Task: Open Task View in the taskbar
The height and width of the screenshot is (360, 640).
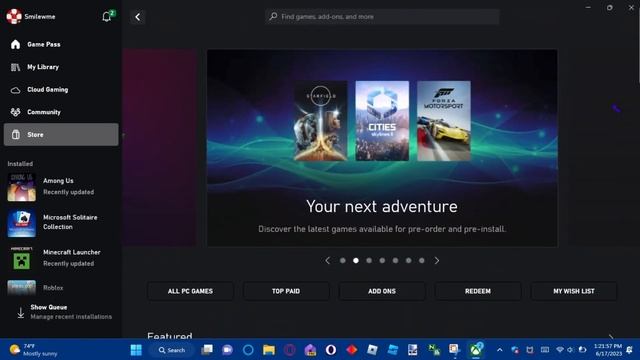Action: tap(207, 350)
